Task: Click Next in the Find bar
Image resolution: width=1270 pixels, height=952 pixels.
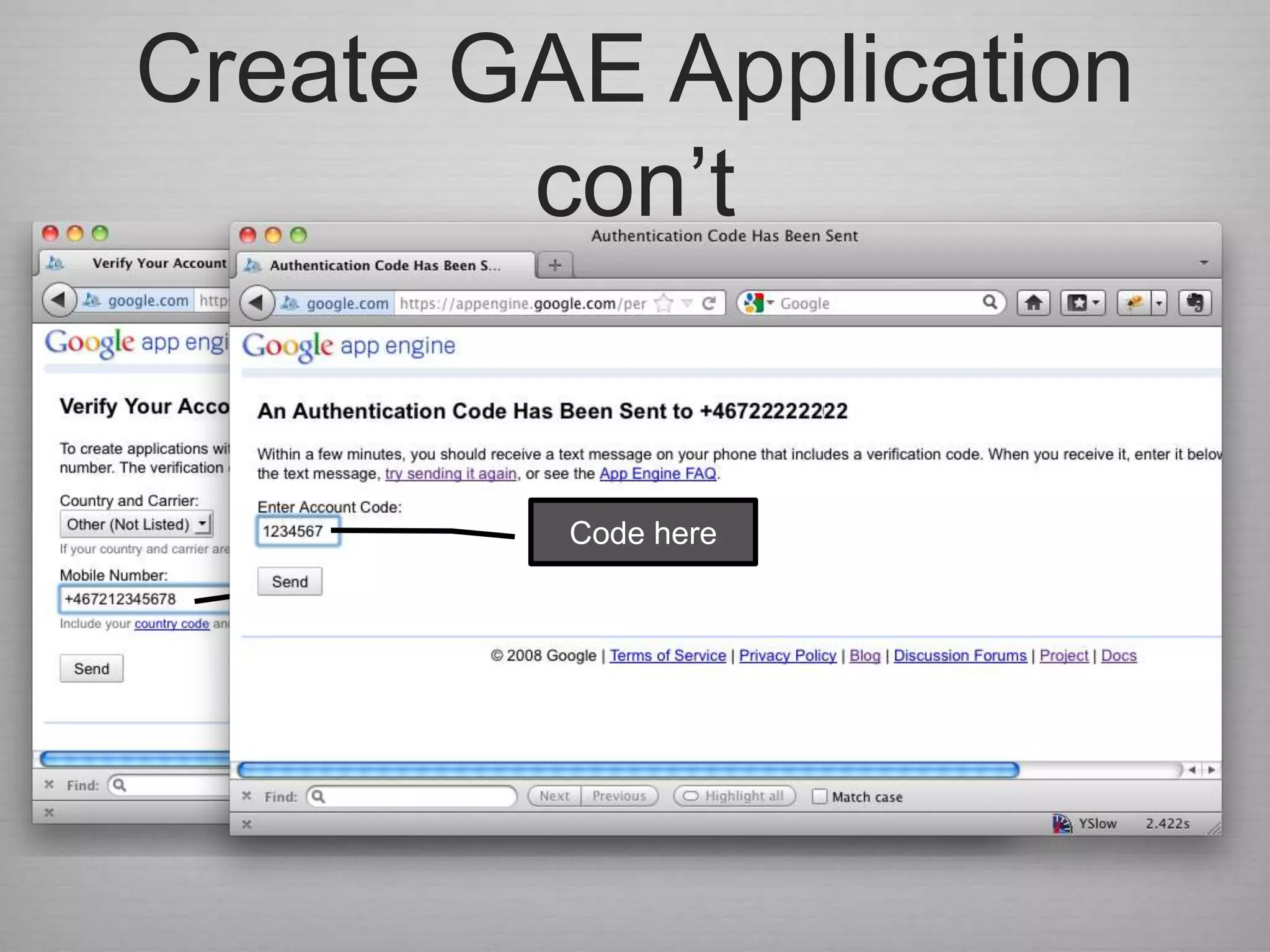Action: (554, 796)
